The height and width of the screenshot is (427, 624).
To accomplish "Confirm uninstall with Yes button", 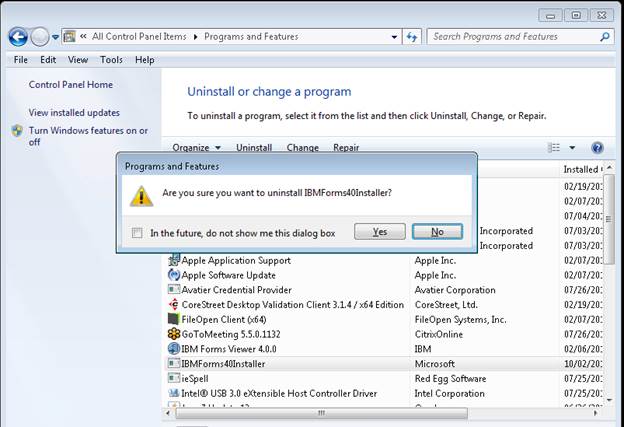I will (380, 232).
